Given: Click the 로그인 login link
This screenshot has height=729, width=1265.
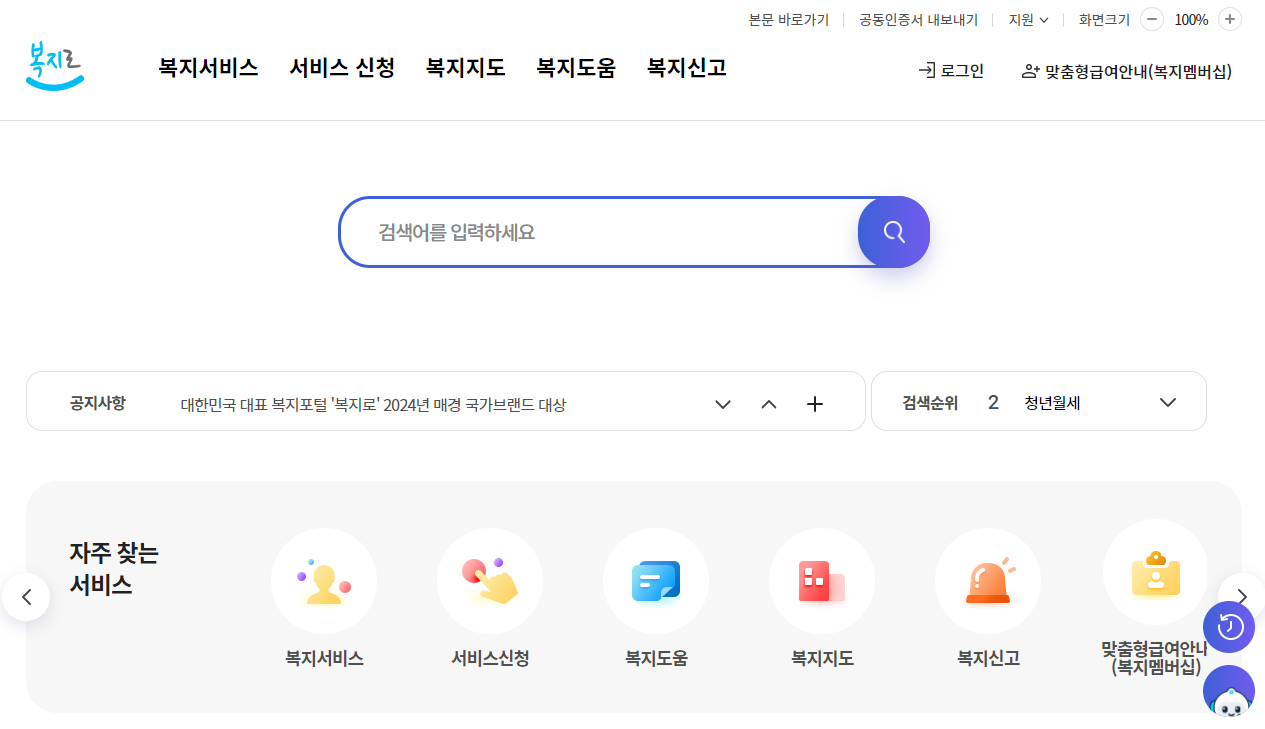Looking at the screenshot, I should coord(951,71).
